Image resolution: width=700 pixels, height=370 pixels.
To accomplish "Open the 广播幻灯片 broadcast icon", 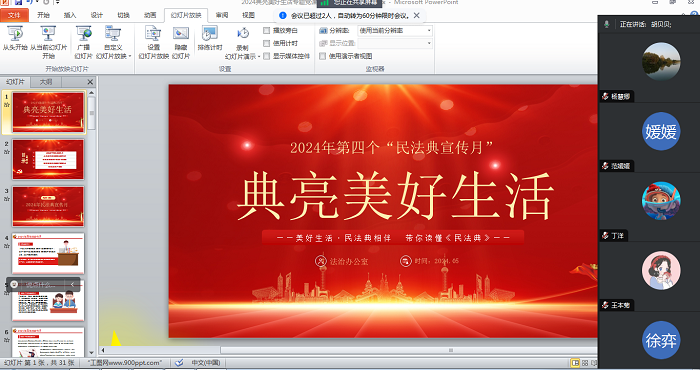I will tap(83, 42).
